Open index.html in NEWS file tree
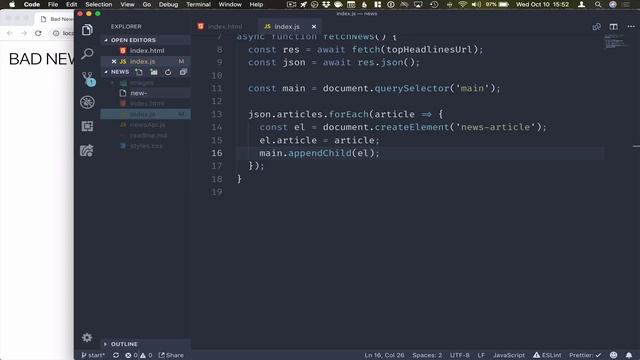Viewport: 640px width, 360px height. 146,103
